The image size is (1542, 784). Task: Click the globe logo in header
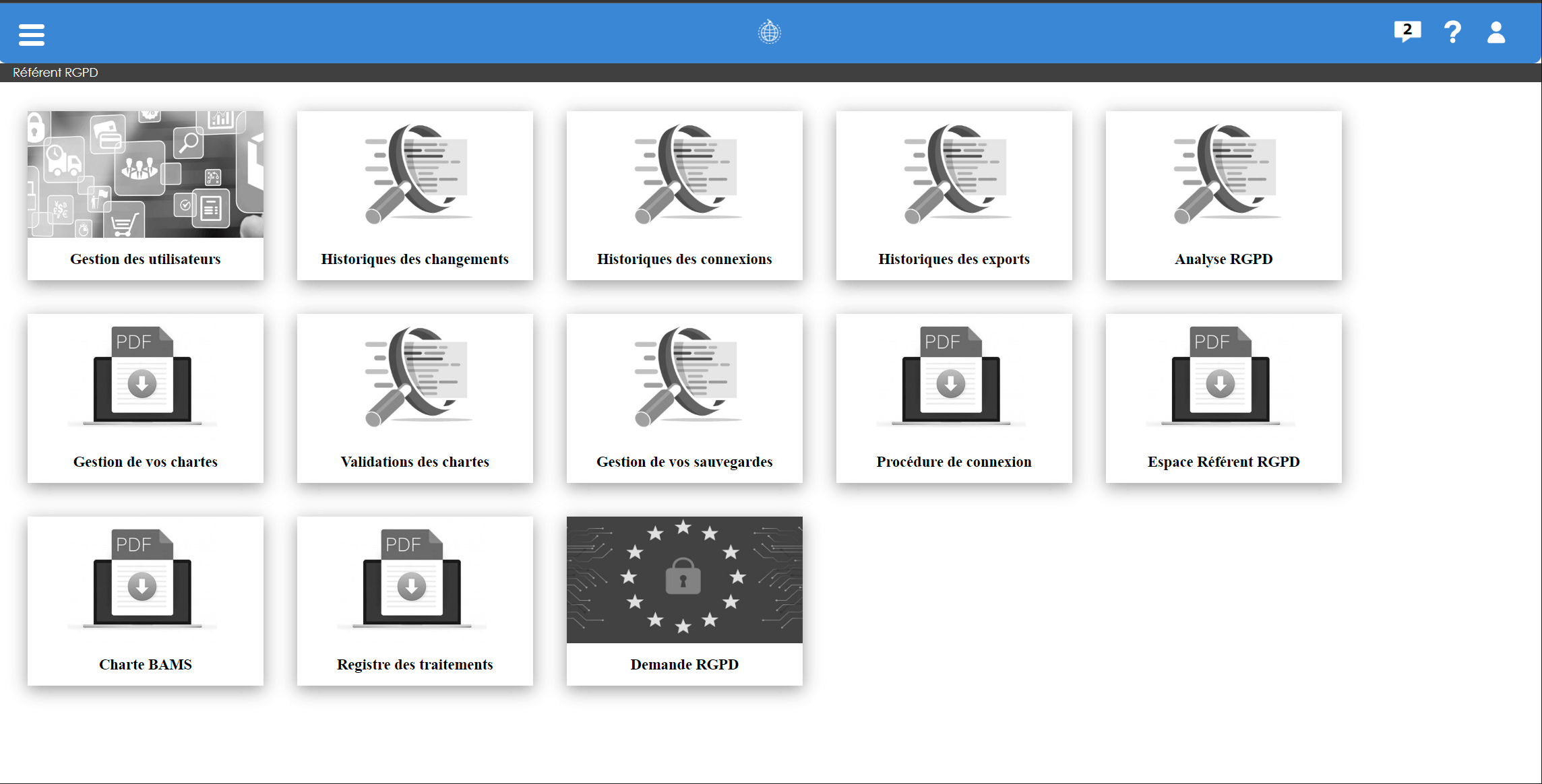coord(769,32)
